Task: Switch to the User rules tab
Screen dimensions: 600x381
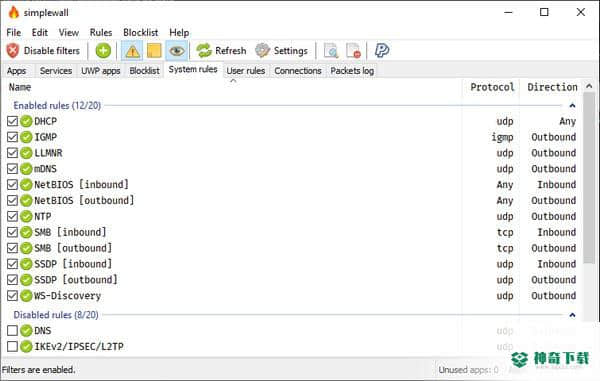Action: coord(246,71)
